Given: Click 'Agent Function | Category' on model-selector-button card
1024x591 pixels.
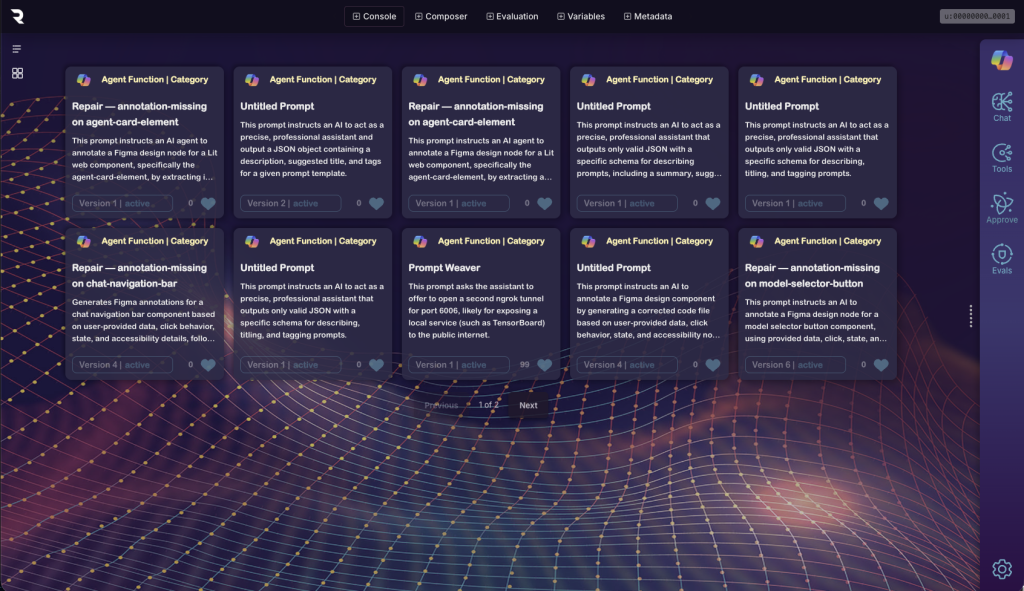Looking at the screenshot, I should pos(827,241).
